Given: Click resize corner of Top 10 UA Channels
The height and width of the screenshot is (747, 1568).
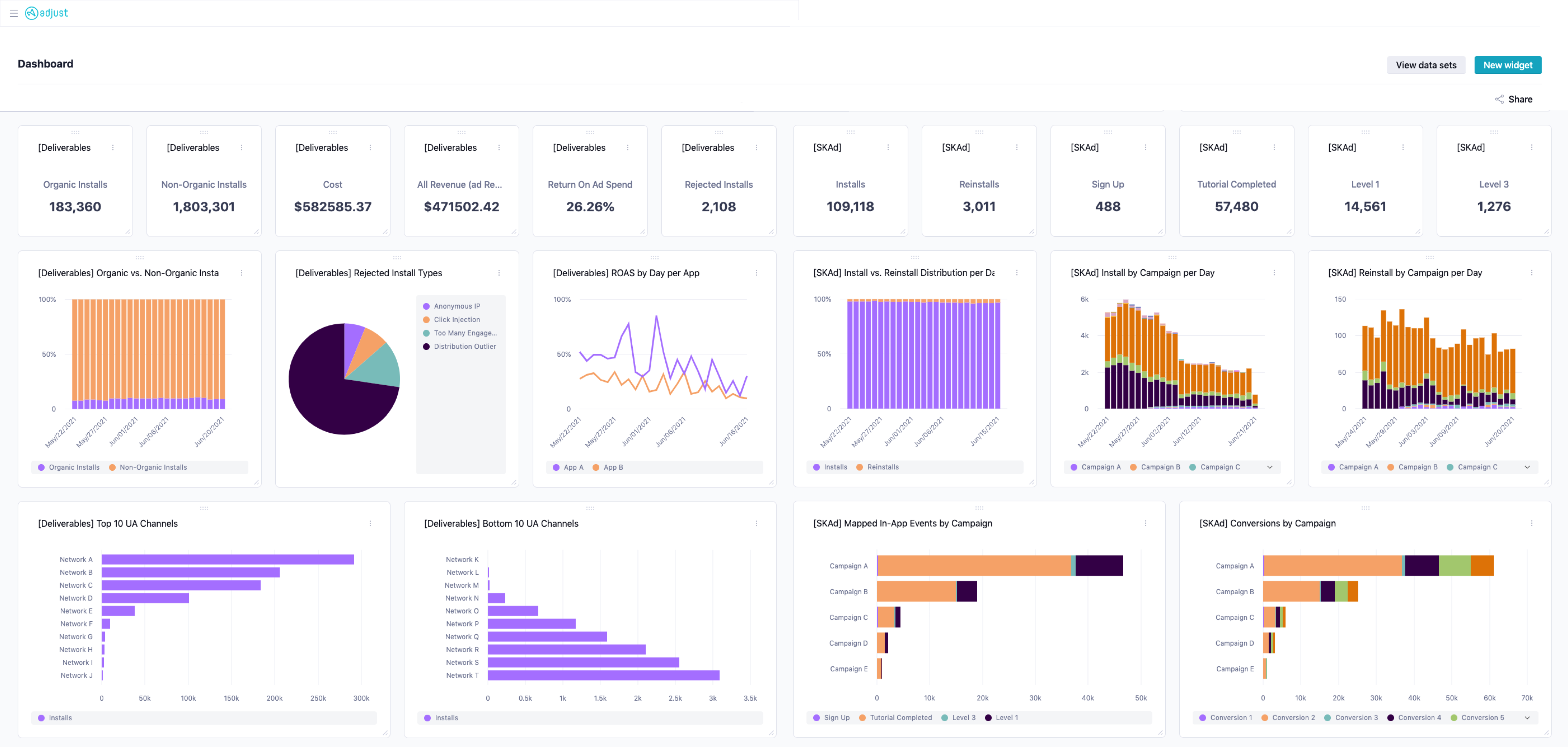Looking at the screenshot, I should (x=385, y=733).
